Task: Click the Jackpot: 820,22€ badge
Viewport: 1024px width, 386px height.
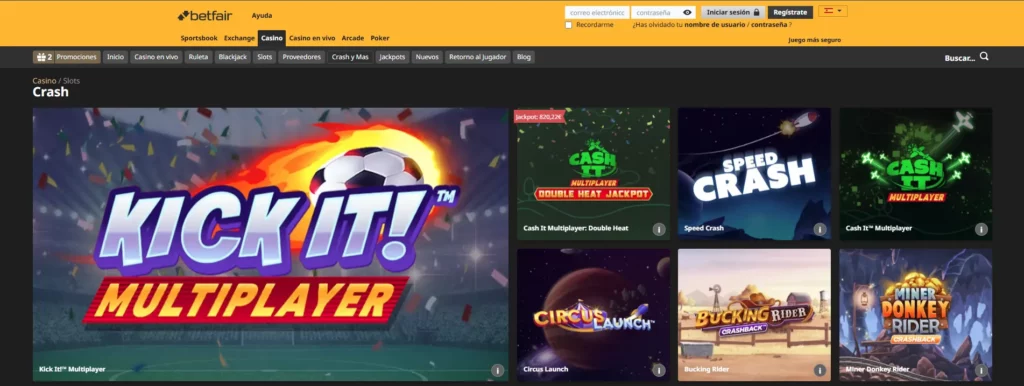Action: coord(539,116)
